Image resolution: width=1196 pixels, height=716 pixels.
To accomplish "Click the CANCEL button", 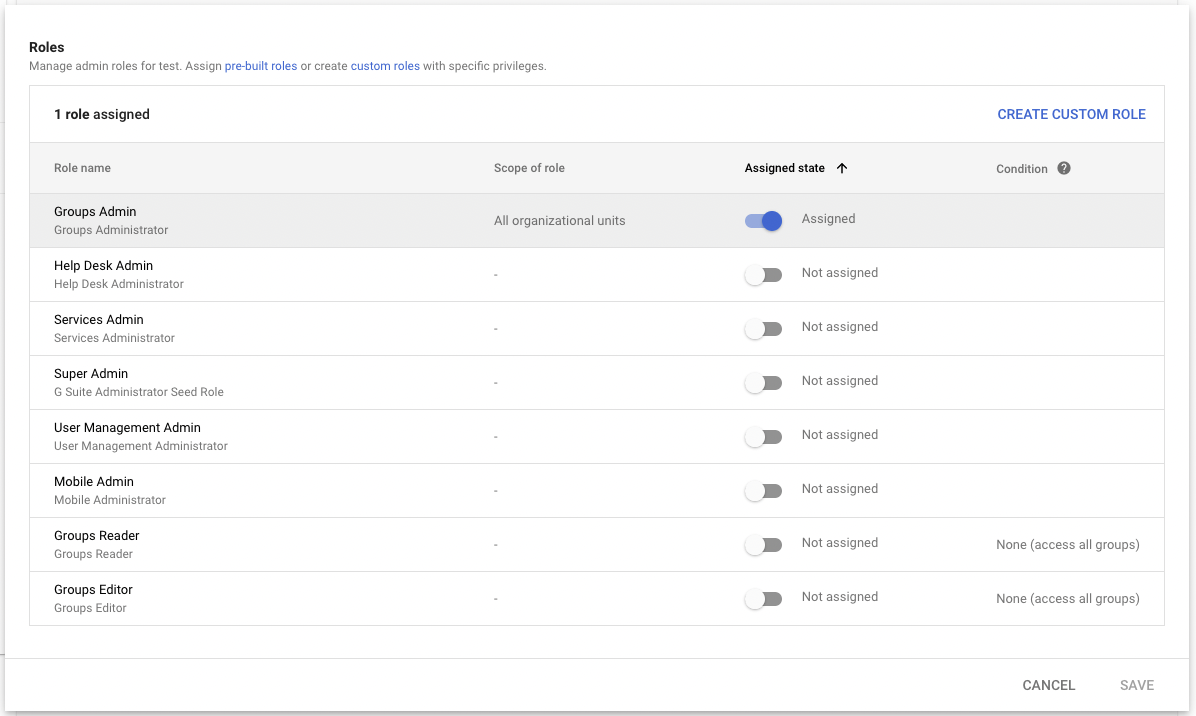I will (1049, 685).
